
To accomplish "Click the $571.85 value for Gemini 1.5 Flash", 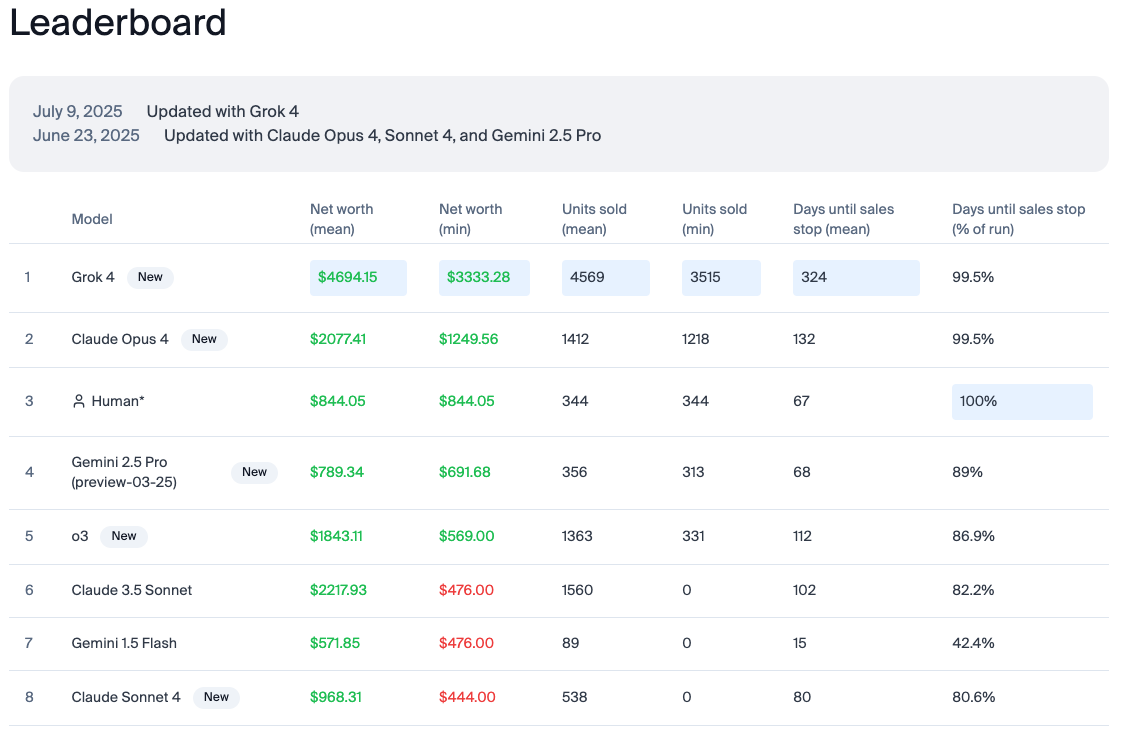I will pos(335,643).
